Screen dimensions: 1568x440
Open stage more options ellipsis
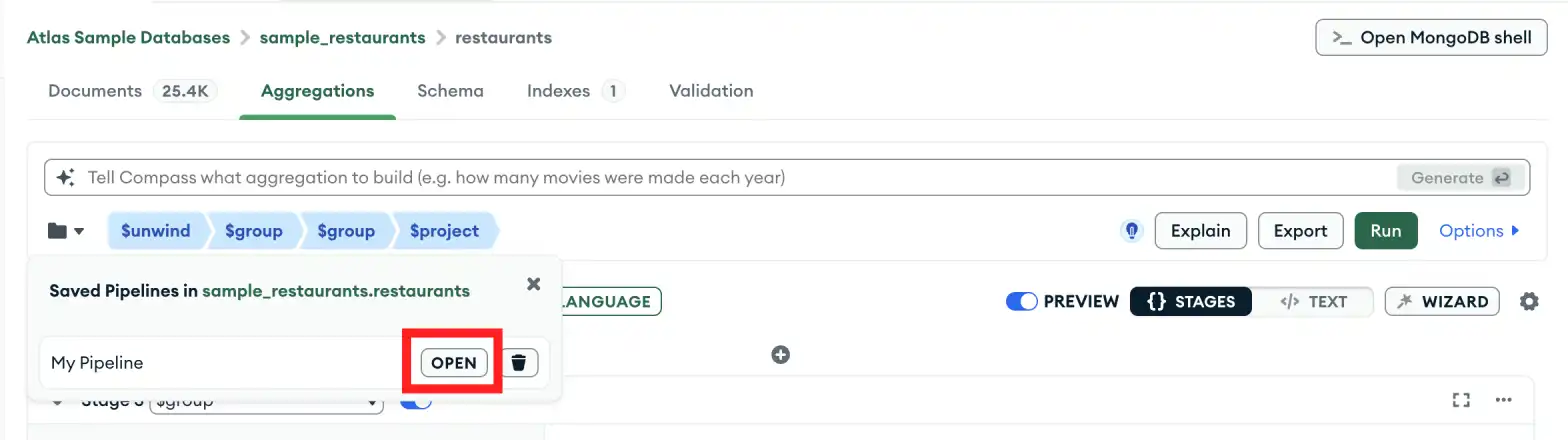[x=1502, y=400]
